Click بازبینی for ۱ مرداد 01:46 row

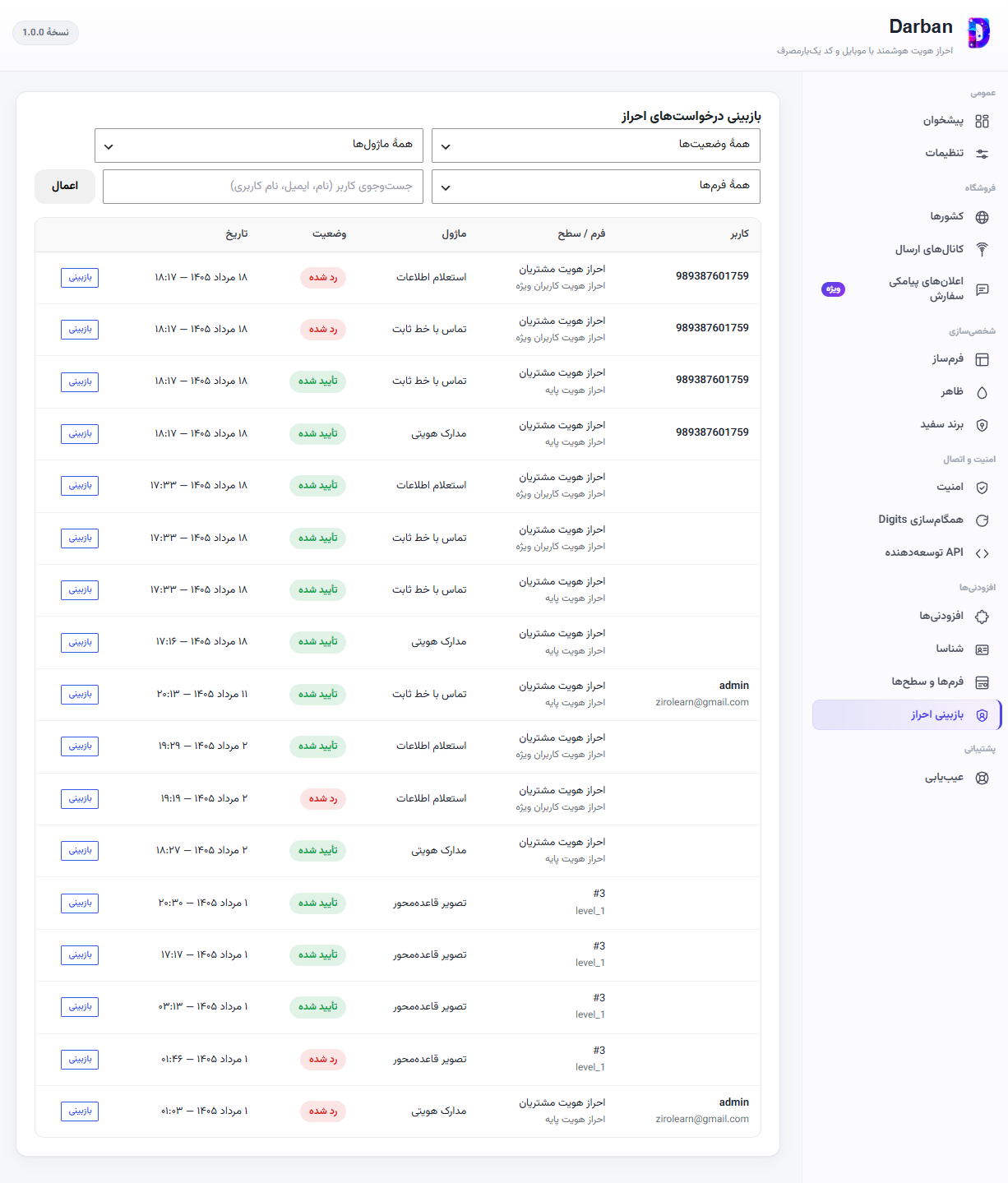pyautogui.click(x=80, y=1060)
